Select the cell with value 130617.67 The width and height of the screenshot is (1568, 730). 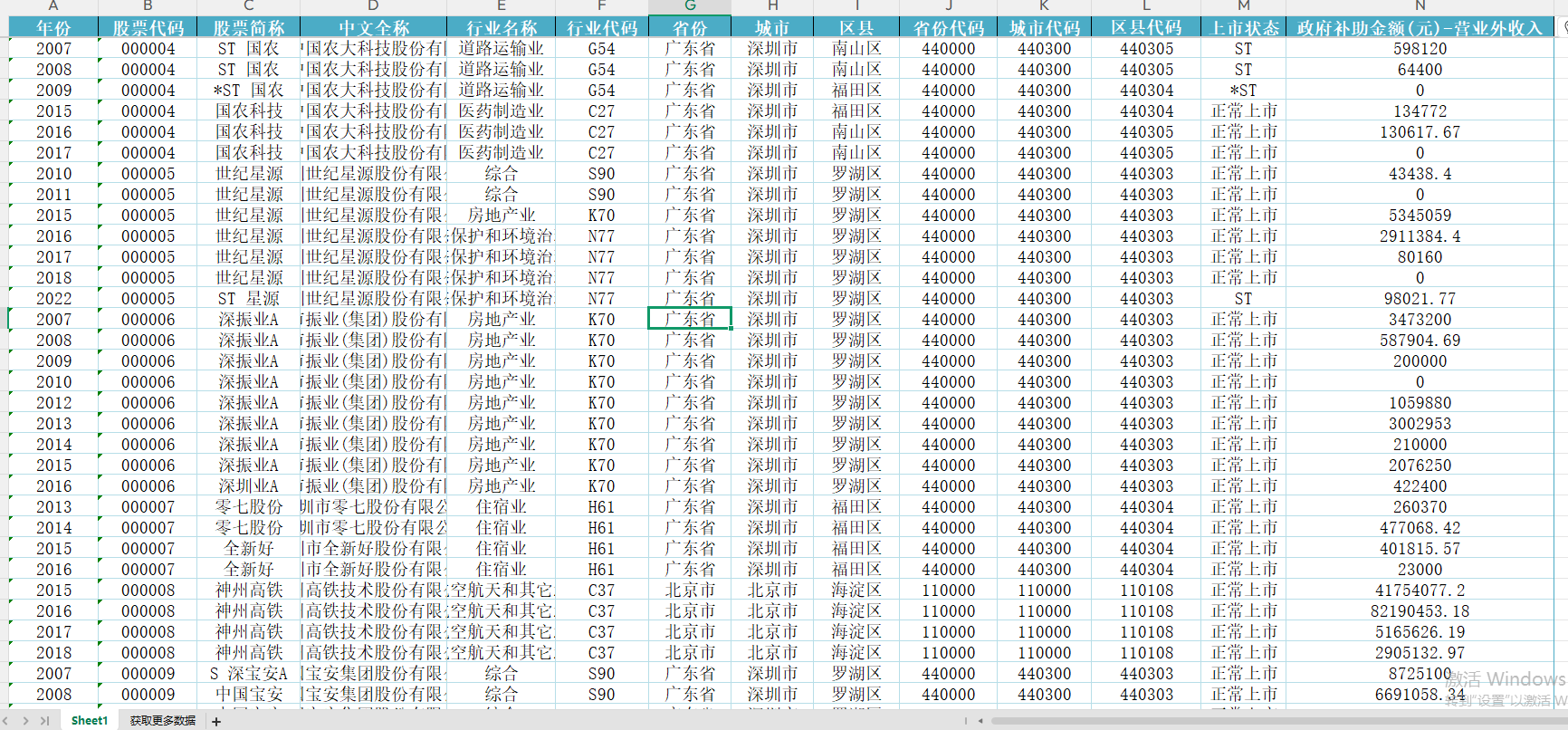point(1420,132)
